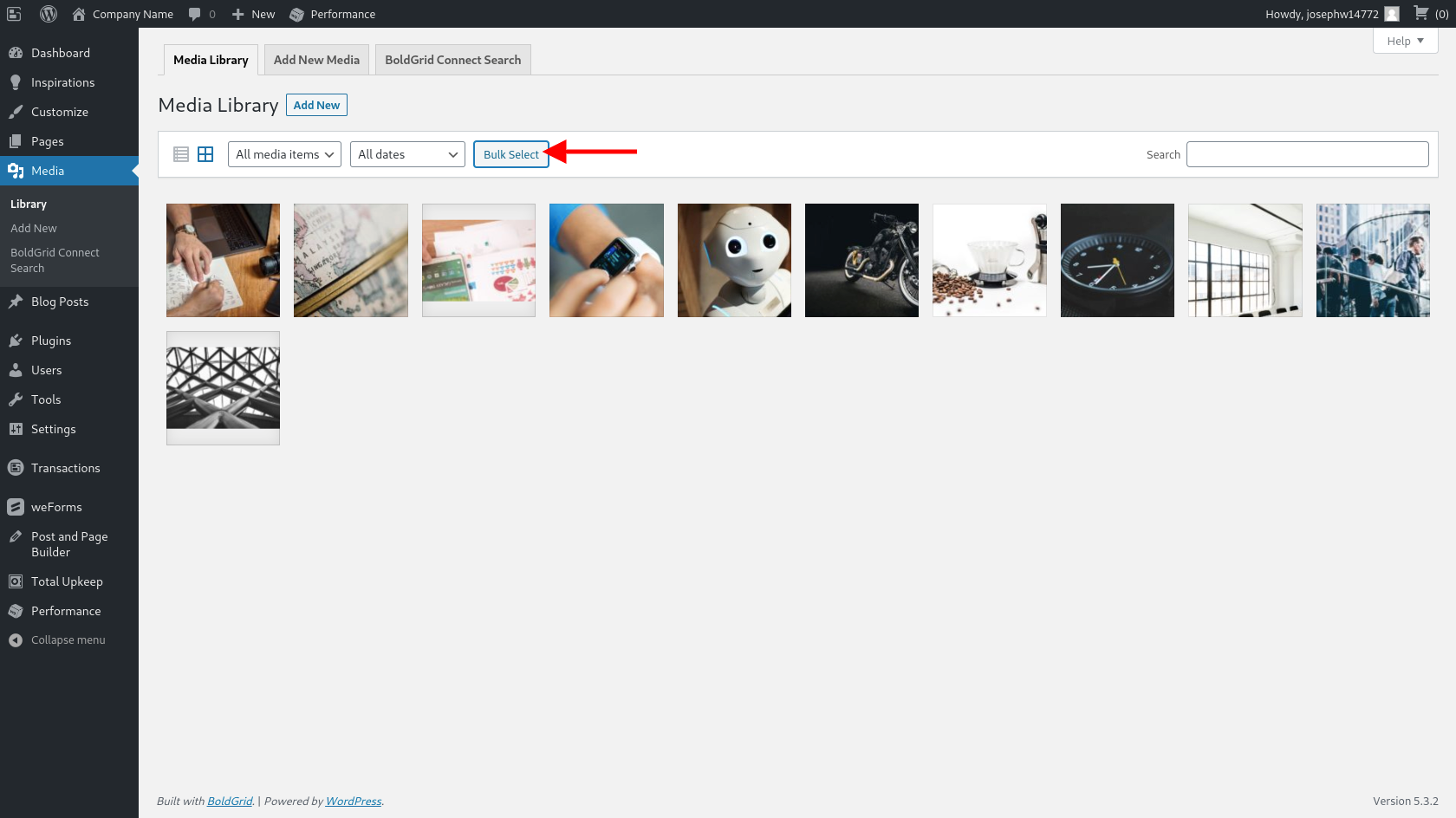Switch to grid view mode
Image resolution: width=1456 pixels, height=818 pixels.
(205, 153)
